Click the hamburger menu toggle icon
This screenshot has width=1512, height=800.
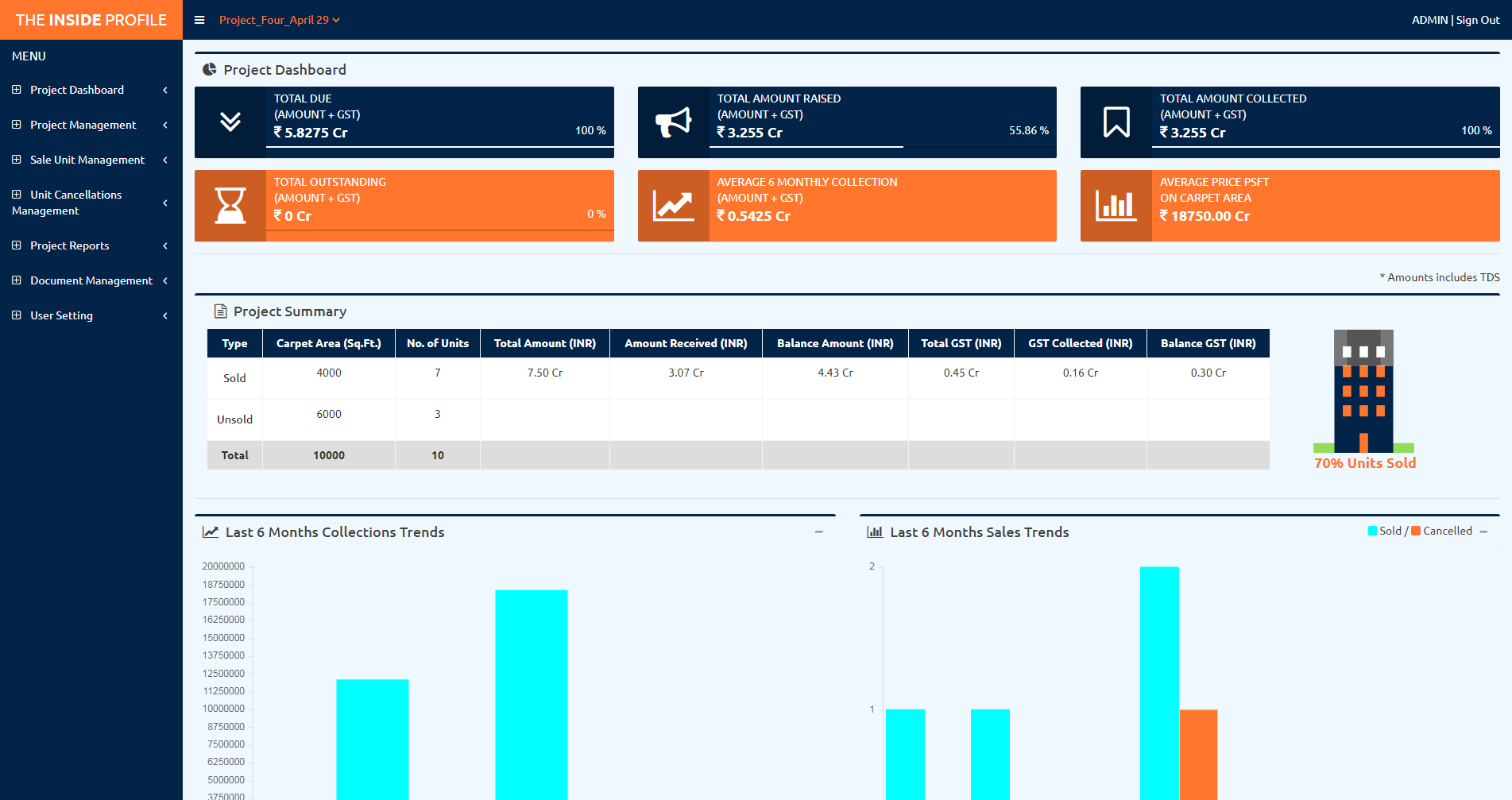[199, 20]
